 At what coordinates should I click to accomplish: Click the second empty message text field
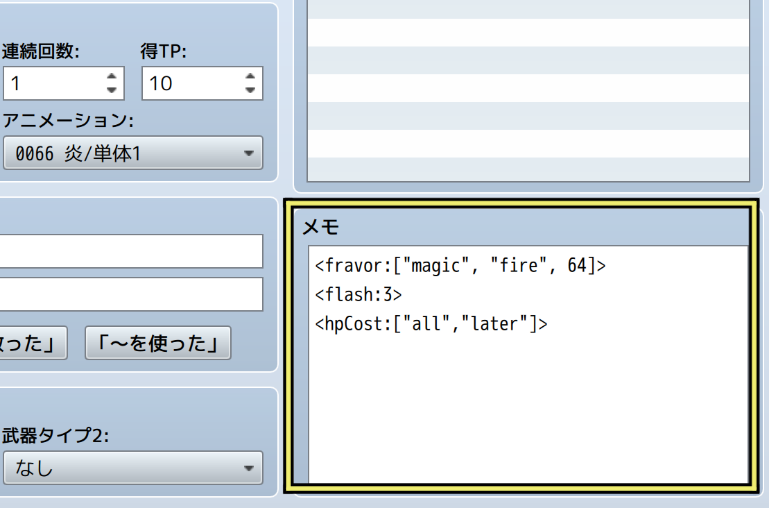coord(130,294)
